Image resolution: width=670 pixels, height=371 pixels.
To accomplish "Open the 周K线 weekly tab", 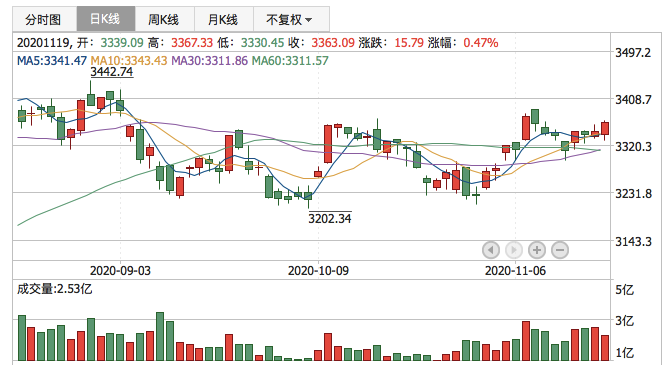I will 165,19.
